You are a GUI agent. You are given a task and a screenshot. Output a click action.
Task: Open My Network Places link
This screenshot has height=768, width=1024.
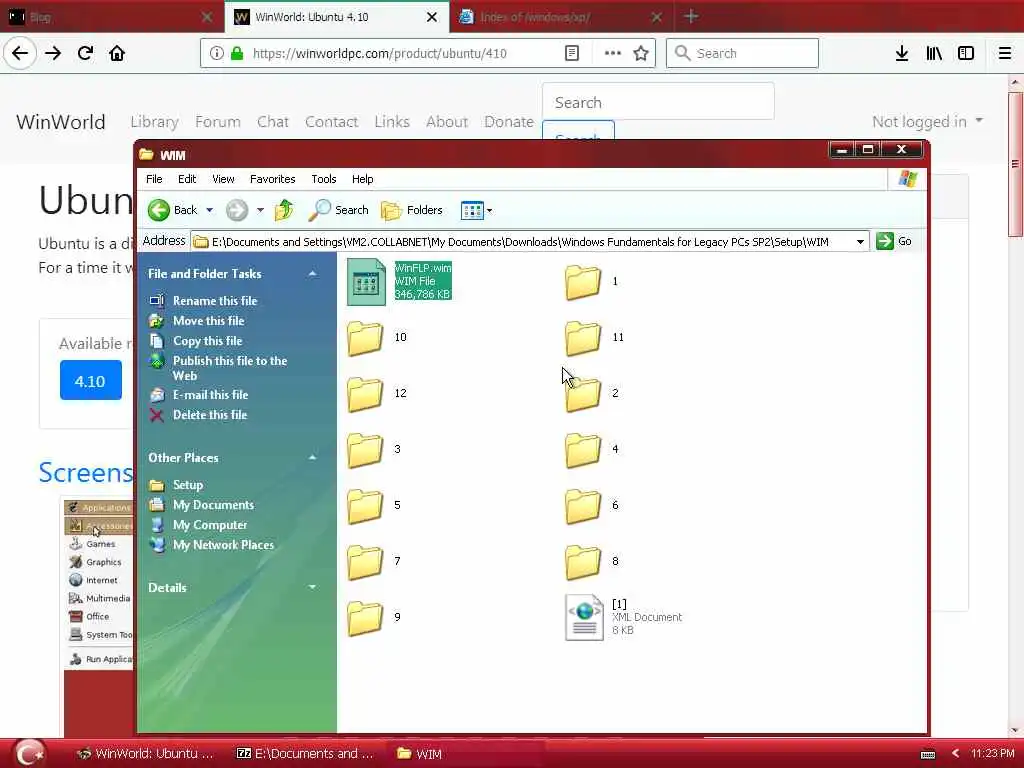pyautogui.click(x=223, y=545)
